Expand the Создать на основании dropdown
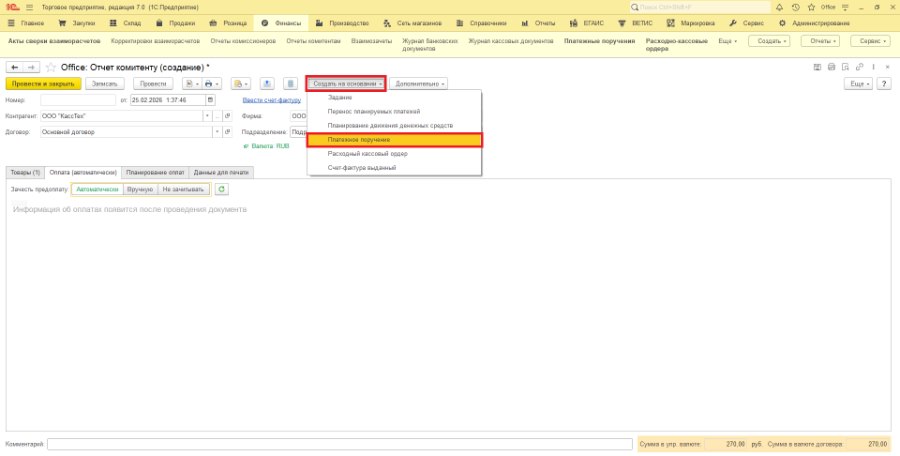This screenshot has height=456, width=900. pos(346,84)
